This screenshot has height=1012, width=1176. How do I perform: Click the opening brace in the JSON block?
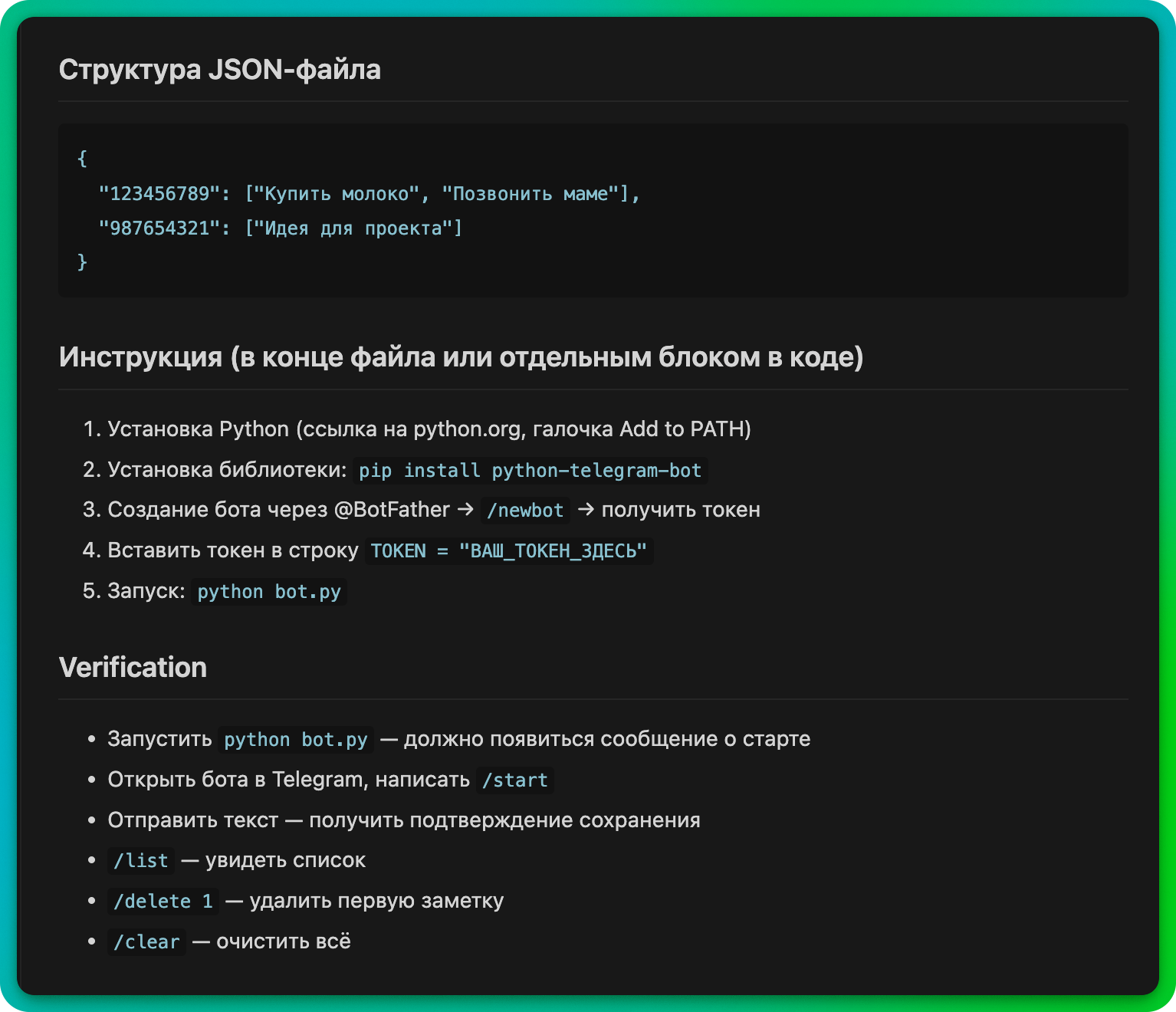(x=83, y=159)
